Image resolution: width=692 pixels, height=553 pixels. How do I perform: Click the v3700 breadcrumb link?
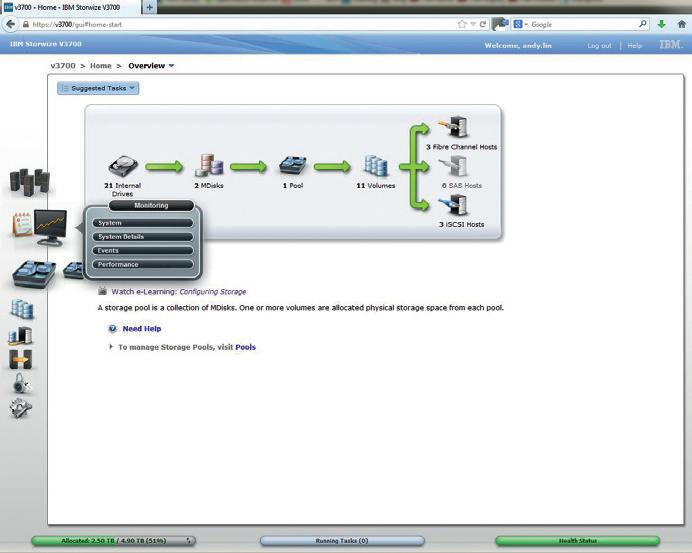tap(63, 66)
